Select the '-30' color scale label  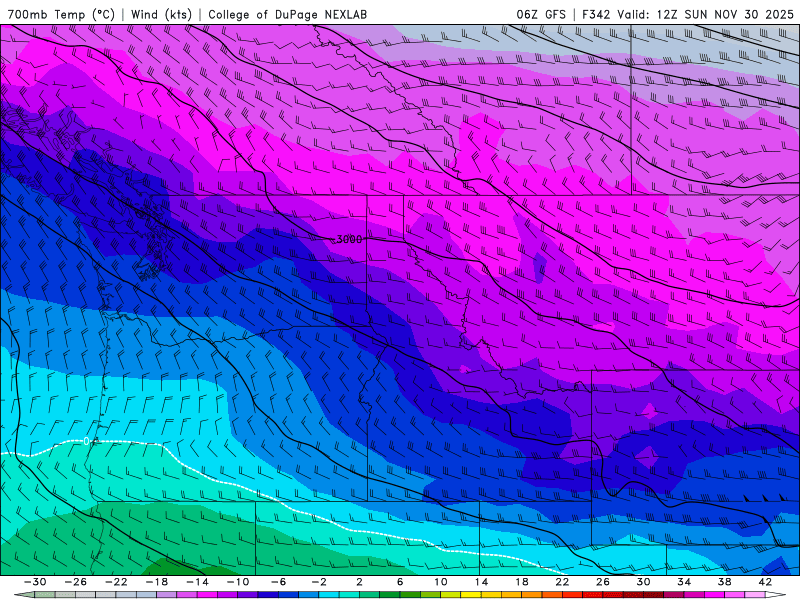click(35, 582)
